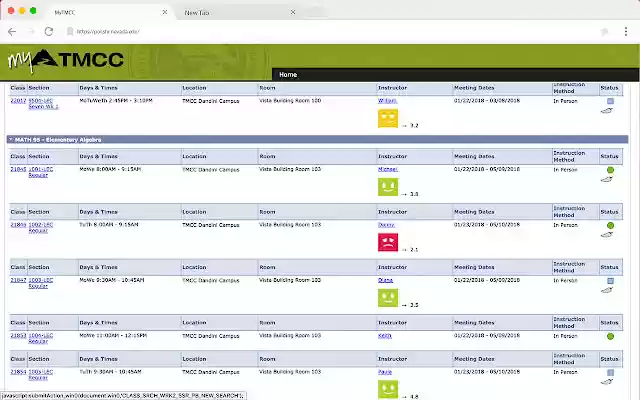Click the small feather icon in Michael's status cell
The image size is (640, 400).
point(607,179)
